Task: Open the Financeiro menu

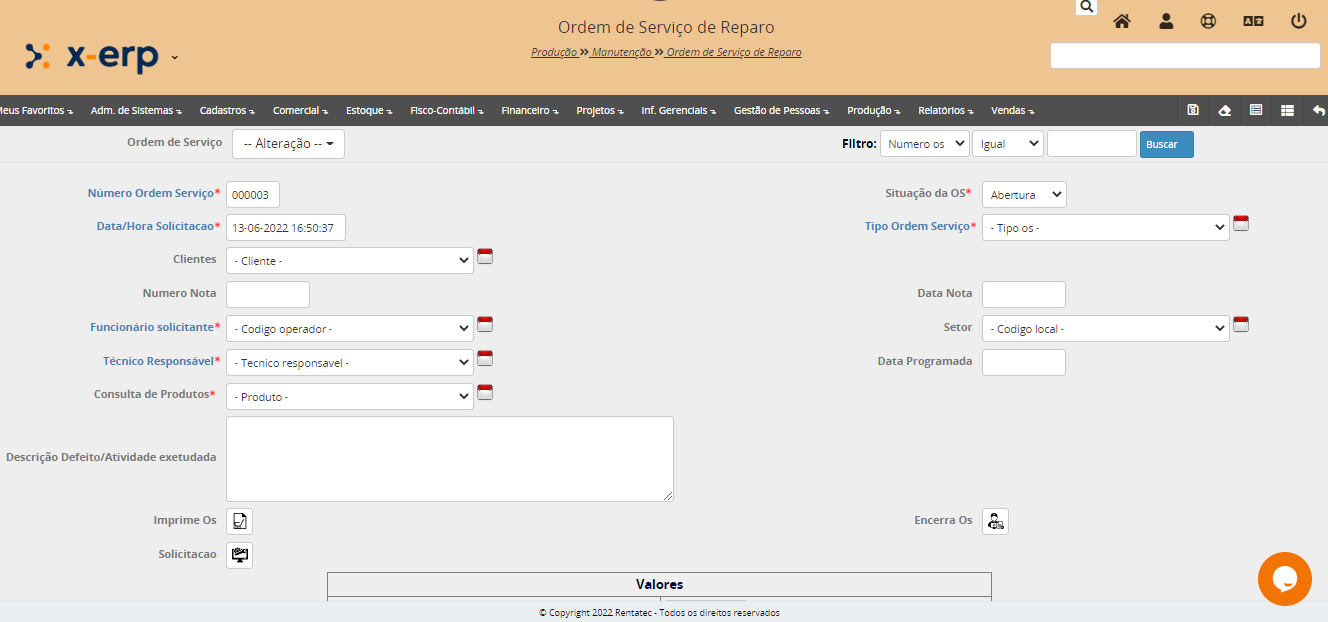Action: (529, 111)
